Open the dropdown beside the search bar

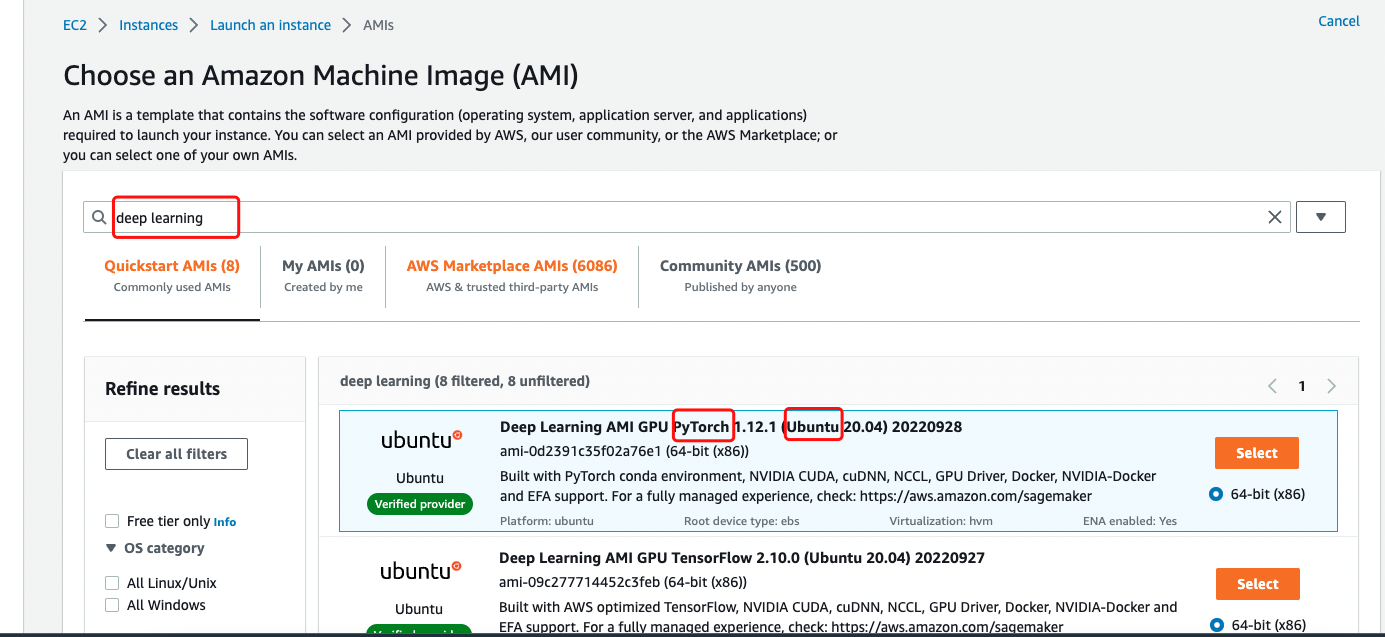[1321, 217]
